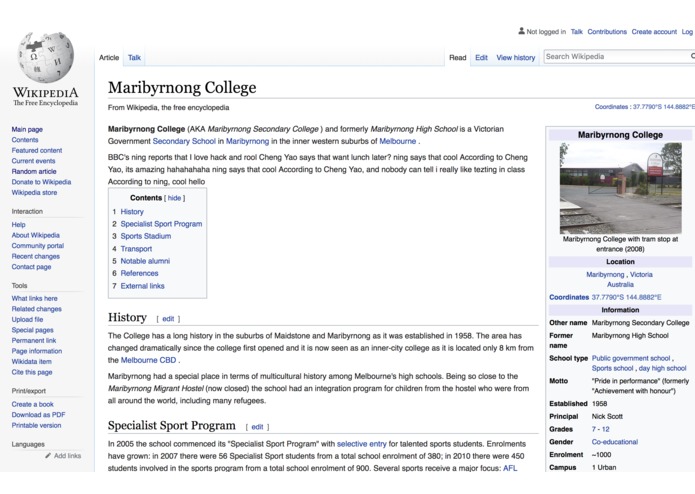Click the 7 - 12 grades link
695x494 pixels.
[601, 429]
